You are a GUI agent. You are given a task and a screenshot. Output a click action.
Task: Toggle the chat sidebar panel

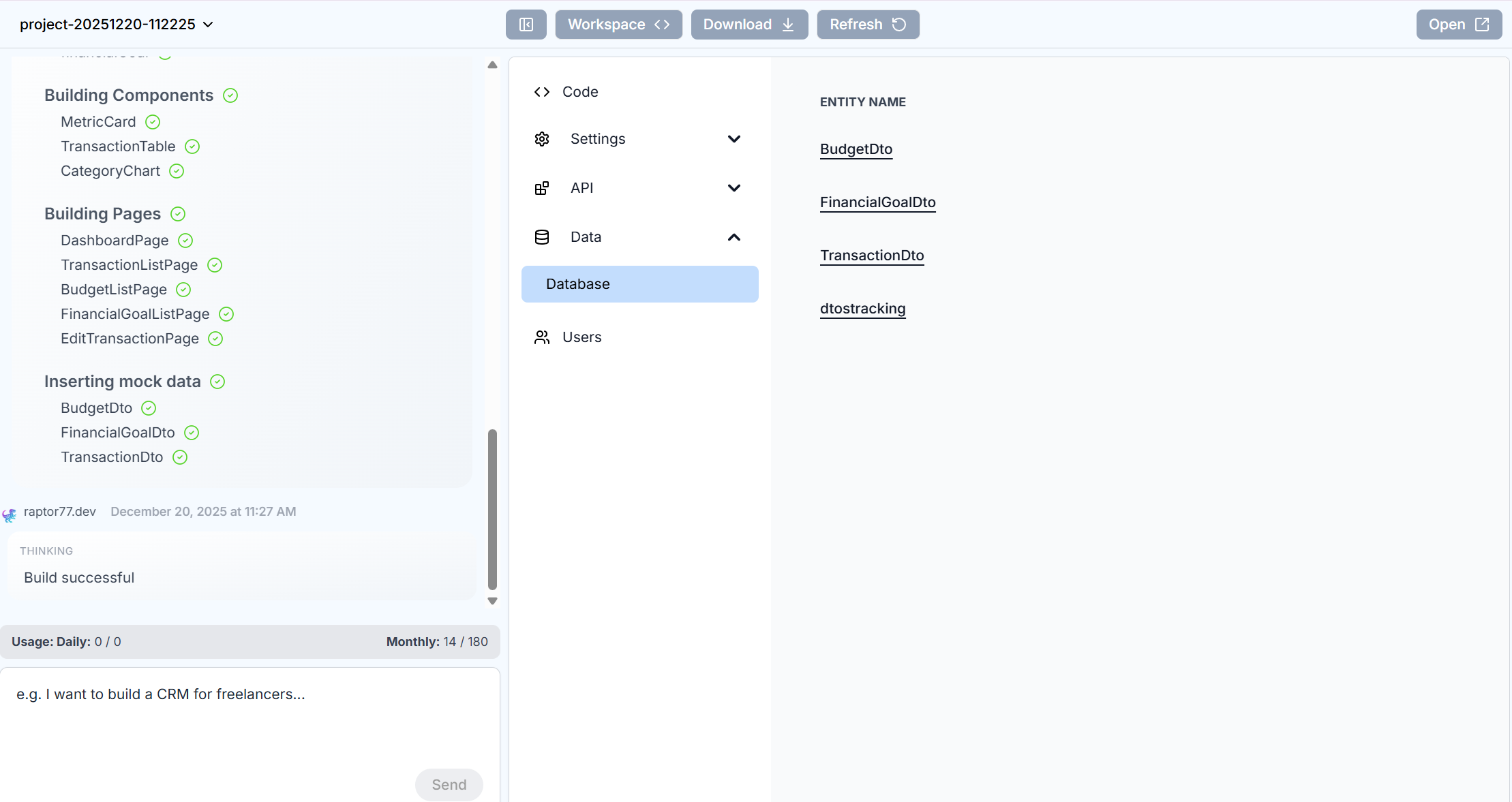click(525, 24)
